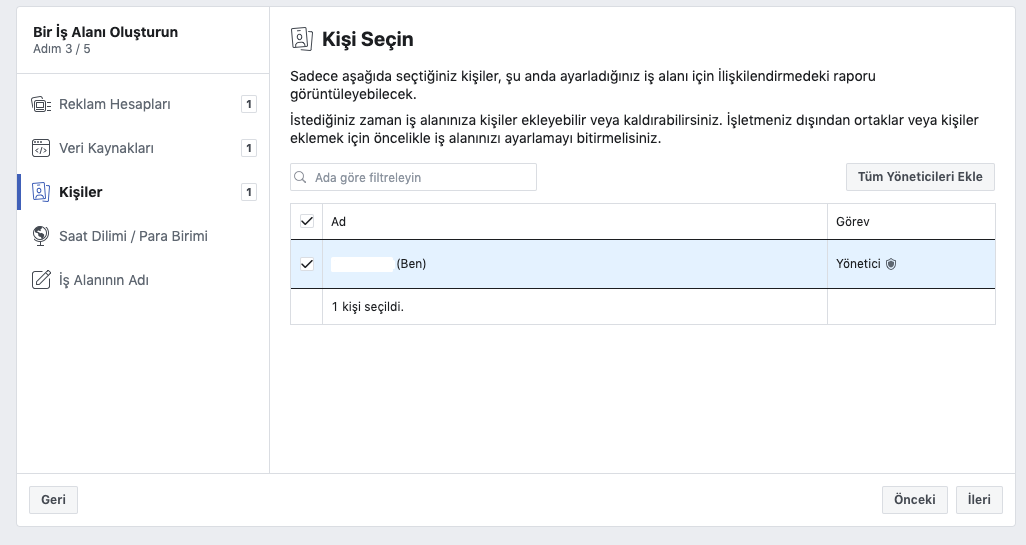Toggle the select-all checkbox in the header
This screenshot has width=1026, height=545.
(306, 221)
